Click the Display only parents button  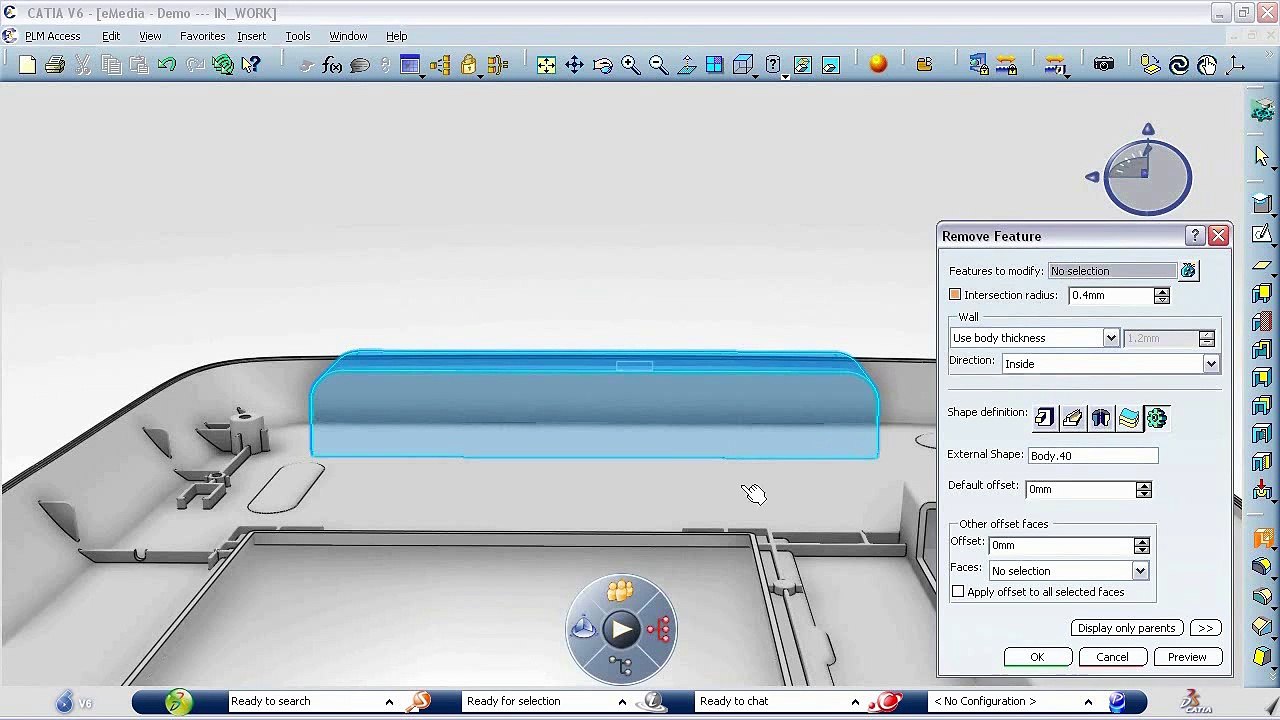(x=1127, y=628)
